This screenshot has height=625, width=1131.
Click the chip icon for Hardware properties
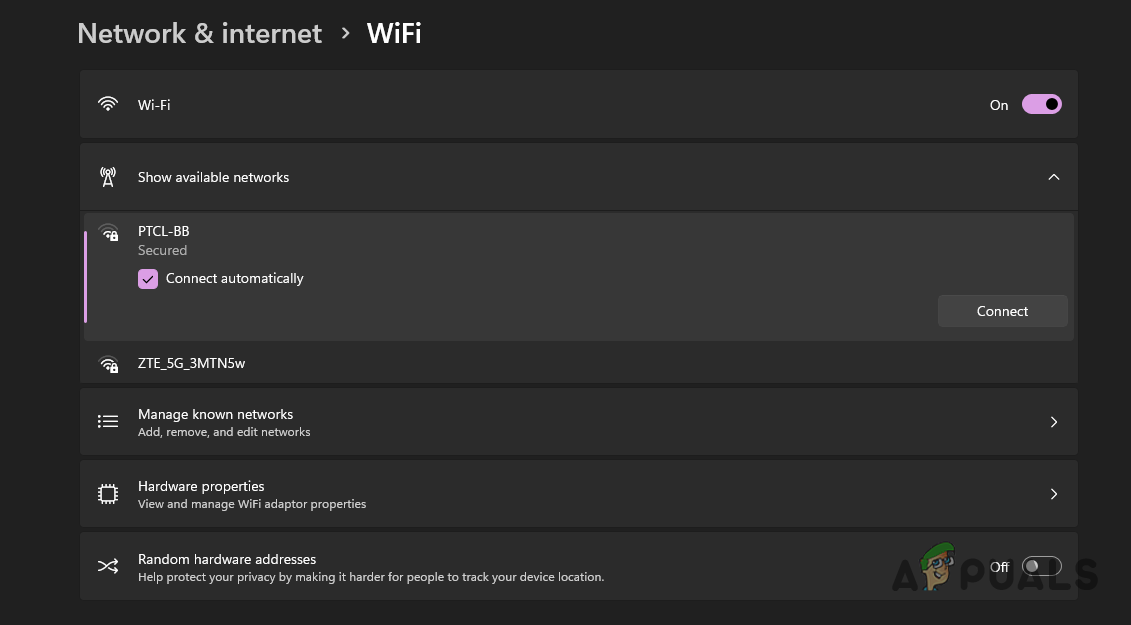tap(108, 493)
